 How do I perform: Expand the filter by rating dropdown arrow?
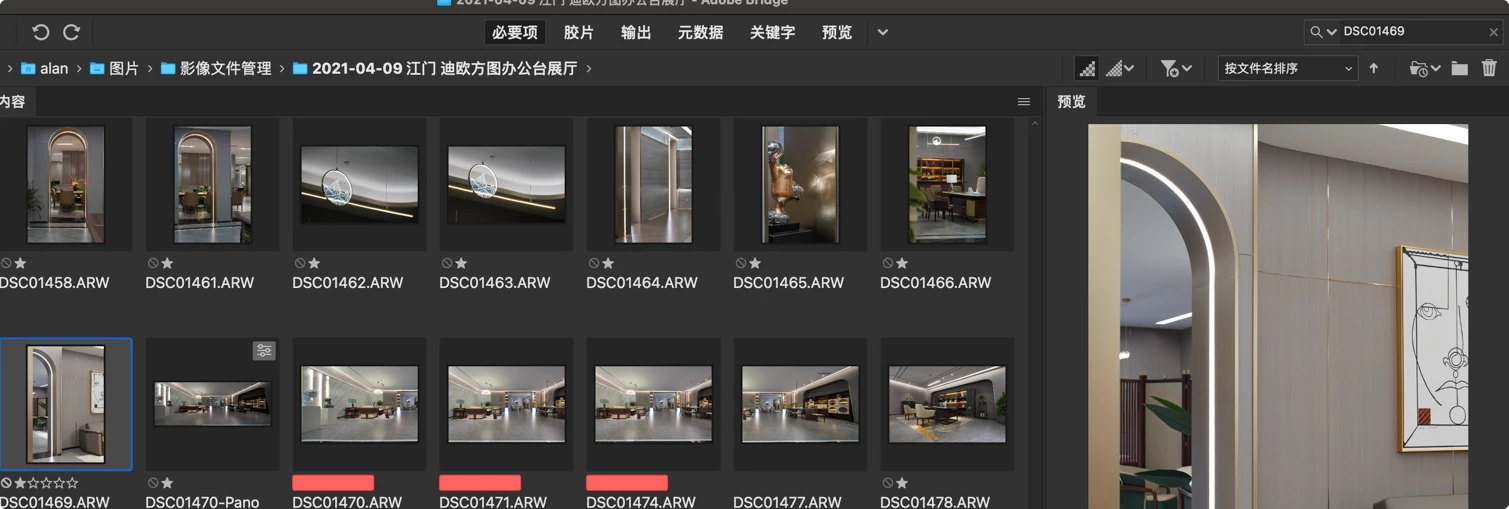point(1187,68)
